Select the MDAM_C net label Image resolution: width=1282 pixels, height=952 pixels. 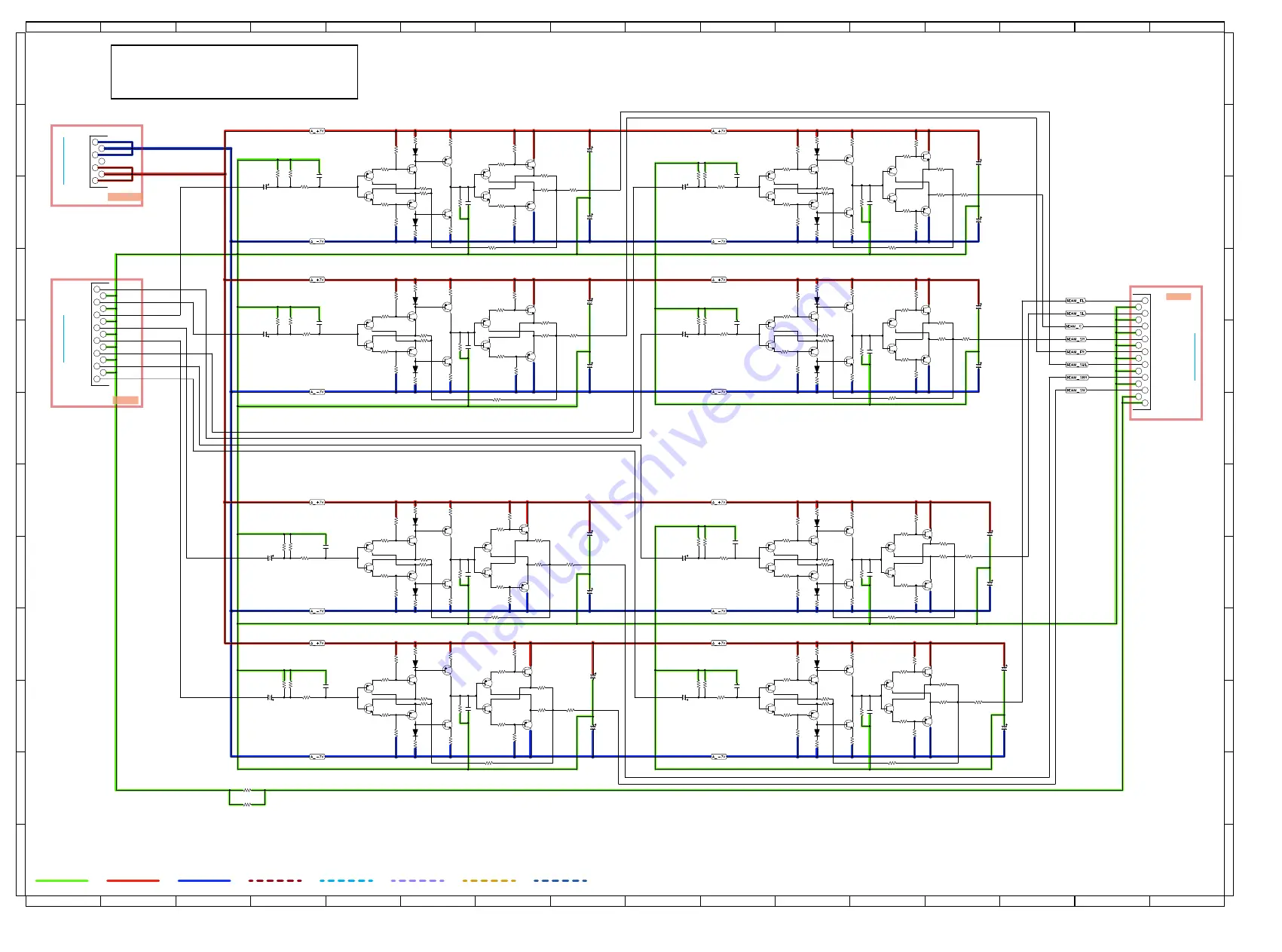[x=1074, y=326]
